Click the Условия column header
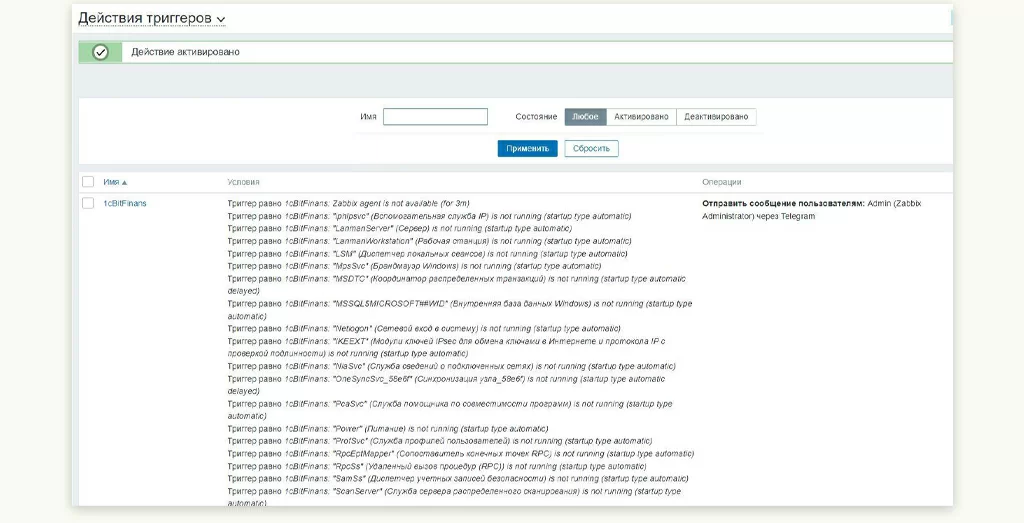This screenshot has width=1024, height=523. tap(243, 182)
